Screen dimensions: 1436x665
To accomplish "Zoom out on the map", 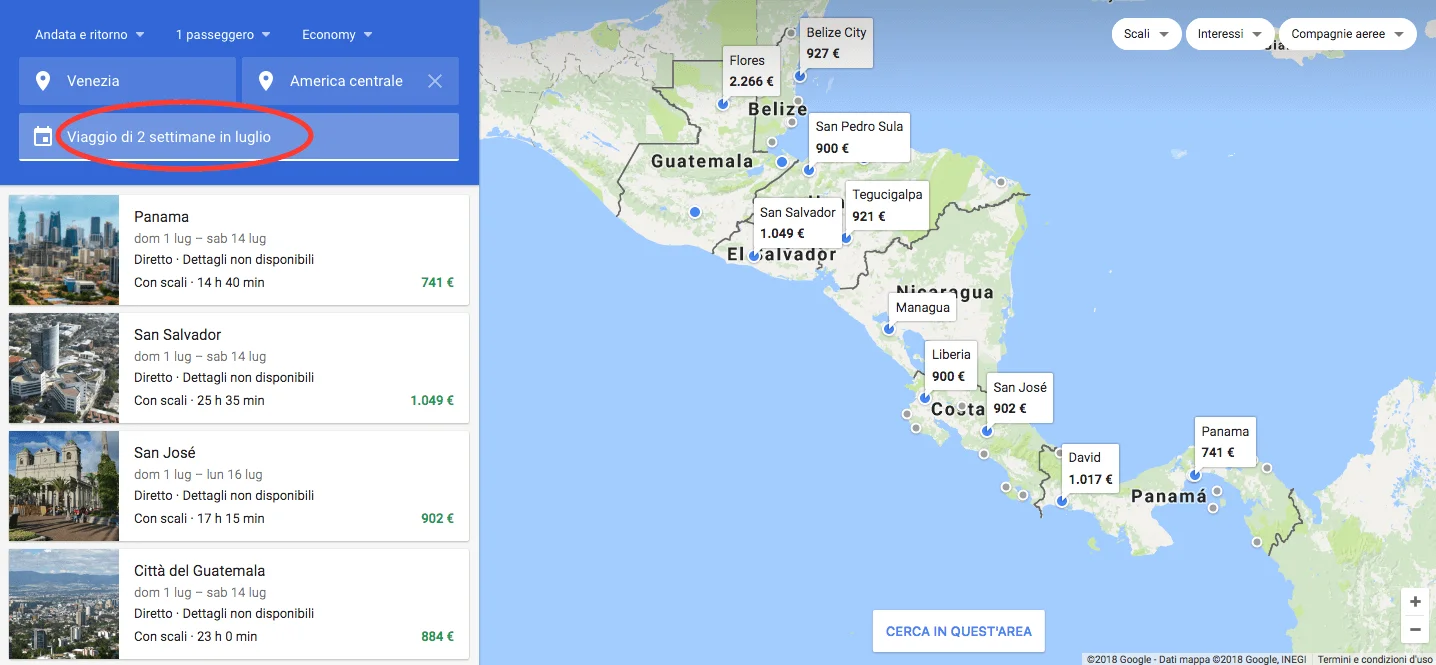I will click(x=1414, y=630).
